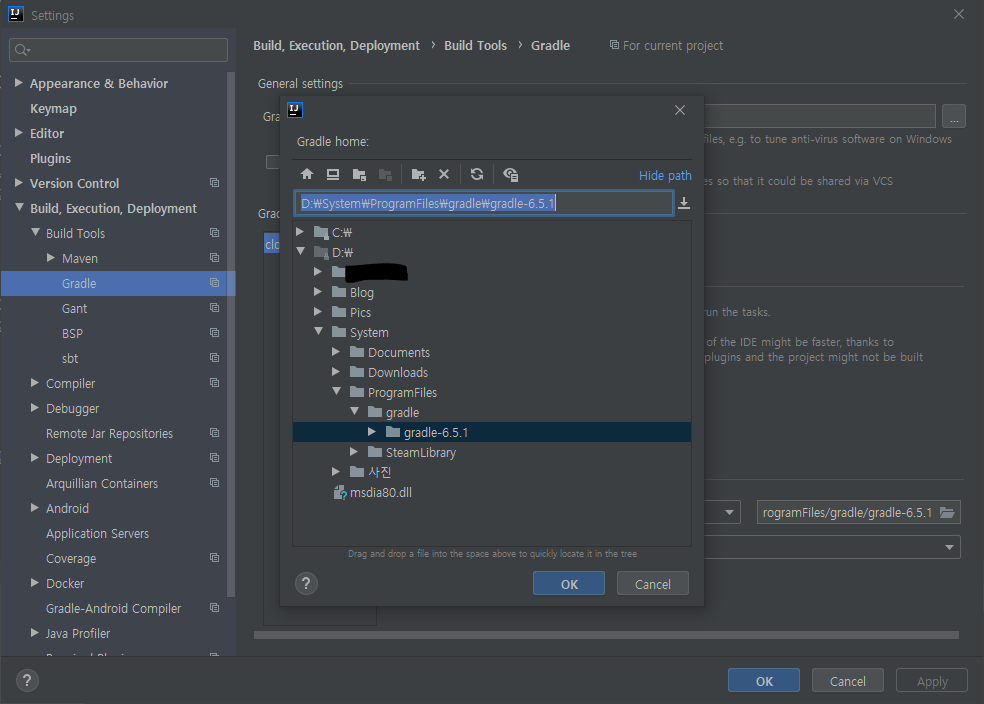
Task: Click Hide path link
Action: coord(665,176)
